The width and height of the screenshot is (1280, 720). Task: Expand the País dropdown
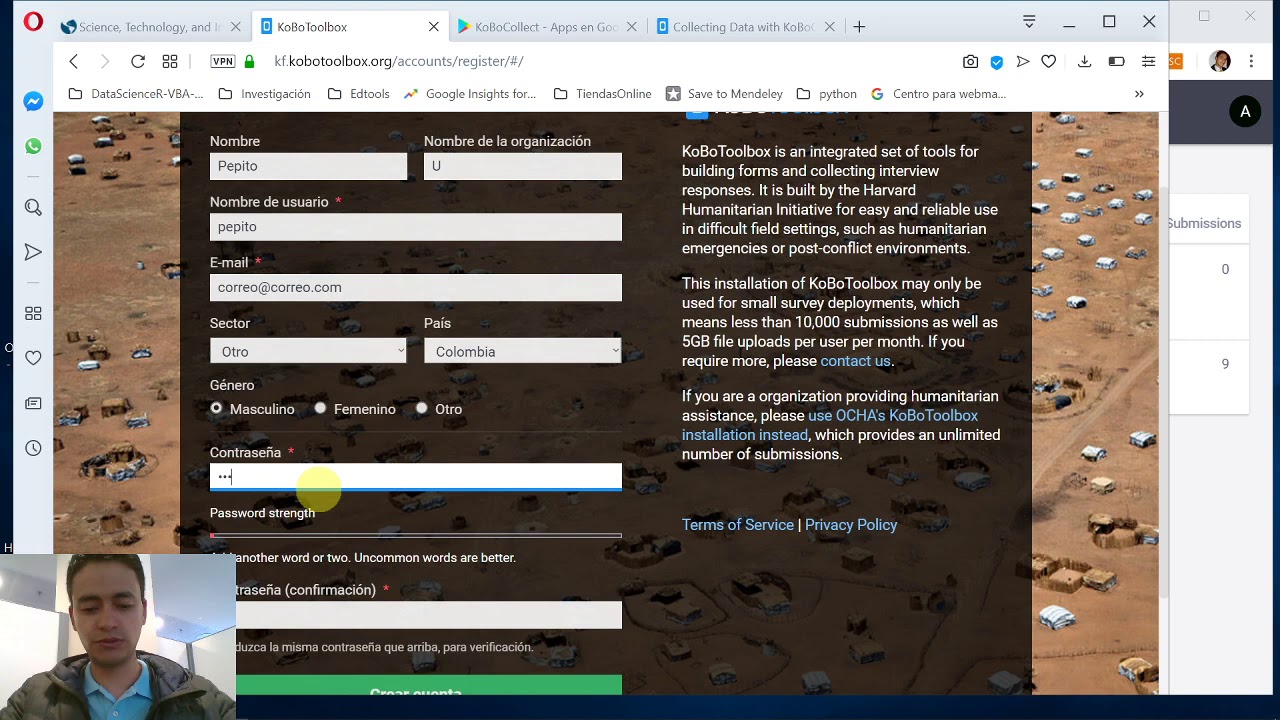click(x=523, y=351)
